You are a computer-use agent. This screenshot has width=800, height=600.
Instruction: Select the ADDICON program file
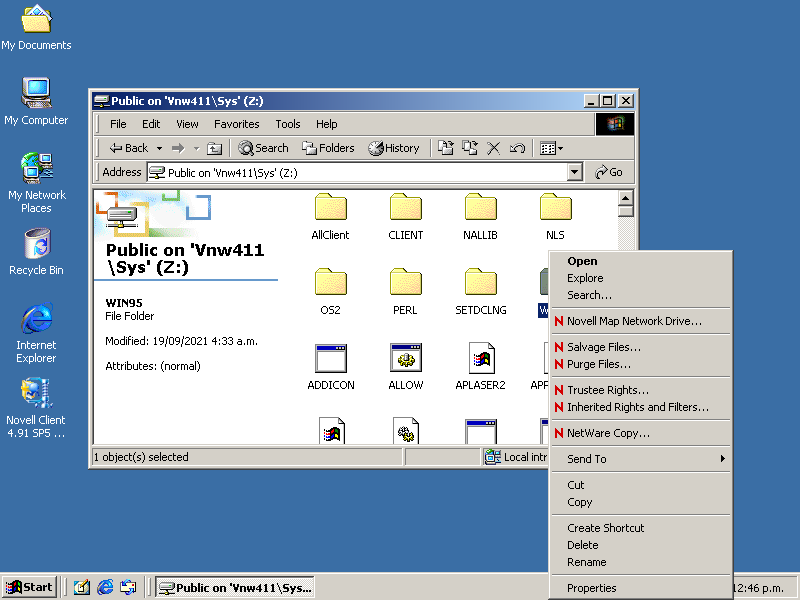pos(331,367)
